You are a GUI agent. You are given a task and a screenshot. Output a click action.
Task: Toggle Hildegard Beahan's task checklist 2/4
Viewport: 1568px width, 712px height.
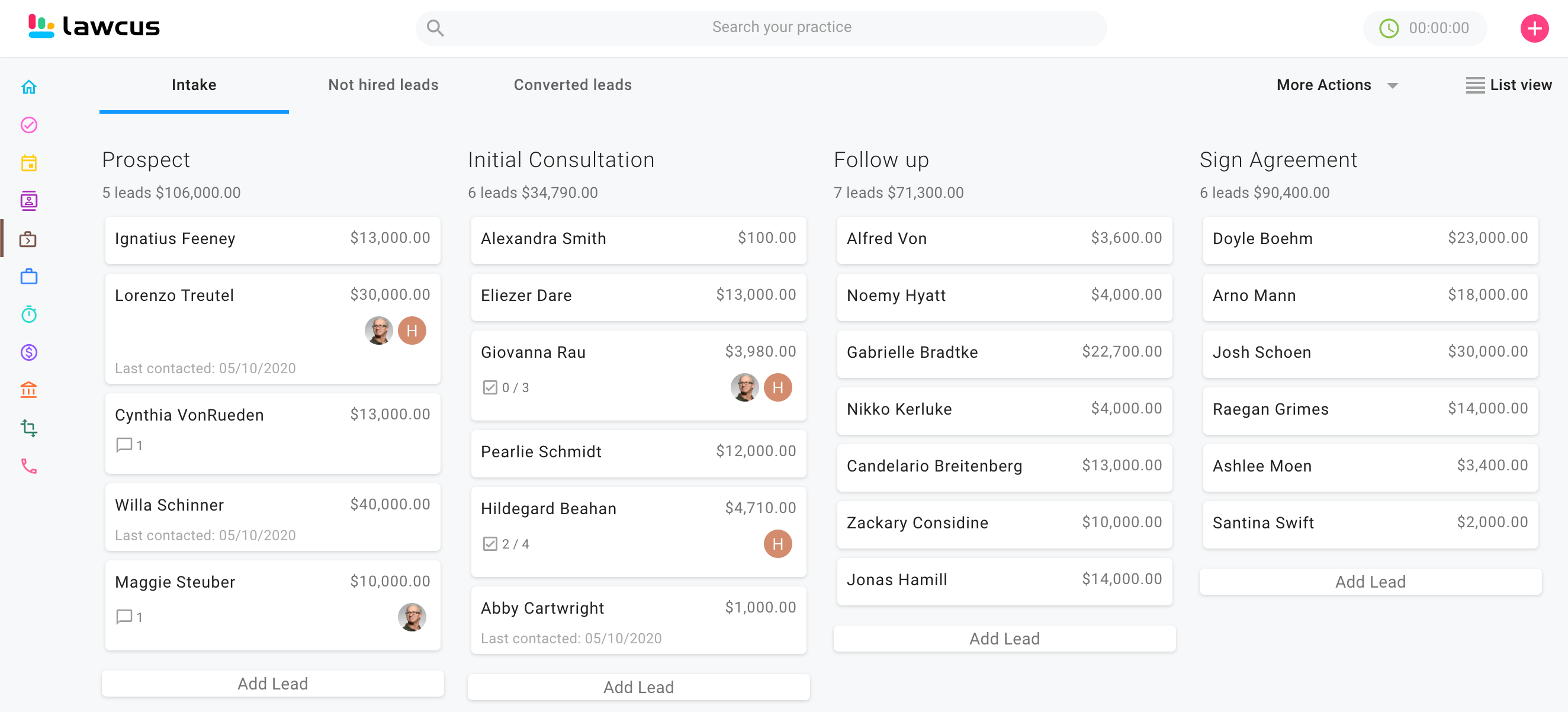(490, 544)
